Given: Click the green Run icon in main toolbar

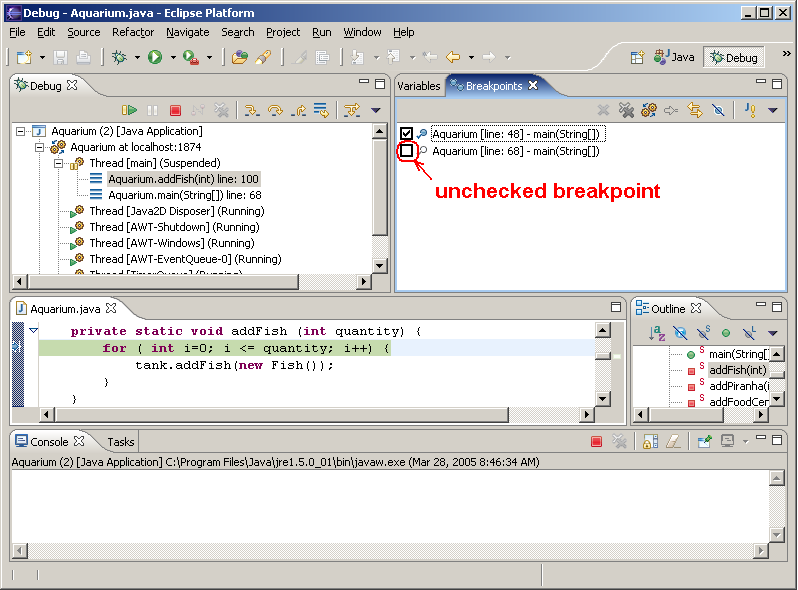Looking at the screenshot, I should point(155,57).
